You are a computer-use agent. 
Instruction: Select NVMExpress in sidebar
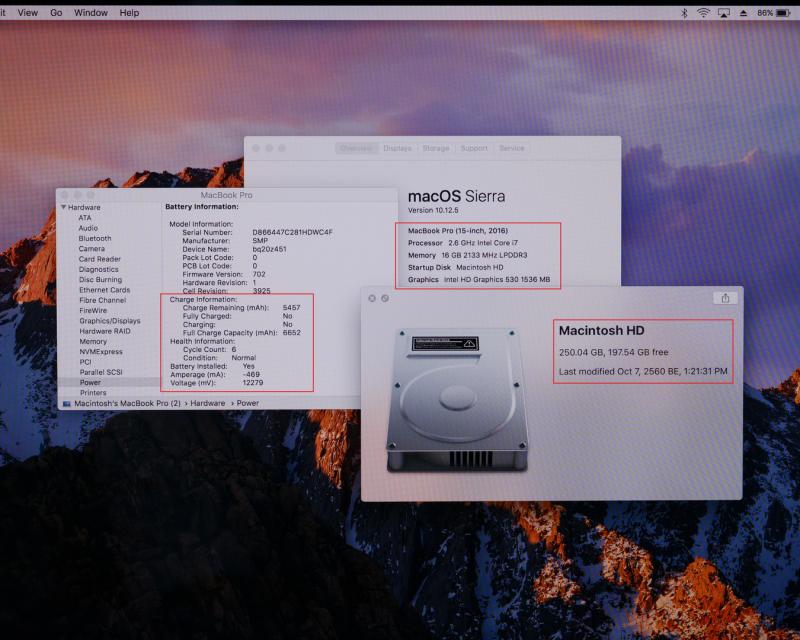click(x=101, y=352)
